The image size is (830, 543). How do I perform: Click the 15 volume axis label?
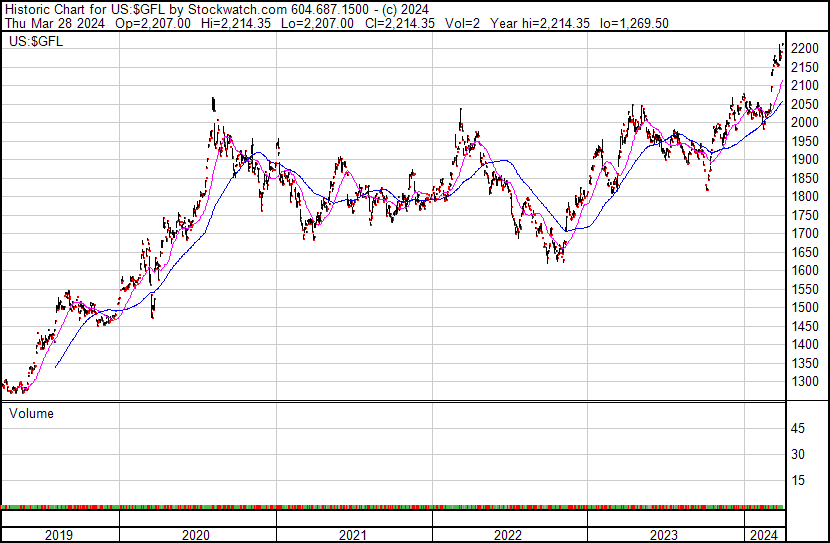pos(799,480)
